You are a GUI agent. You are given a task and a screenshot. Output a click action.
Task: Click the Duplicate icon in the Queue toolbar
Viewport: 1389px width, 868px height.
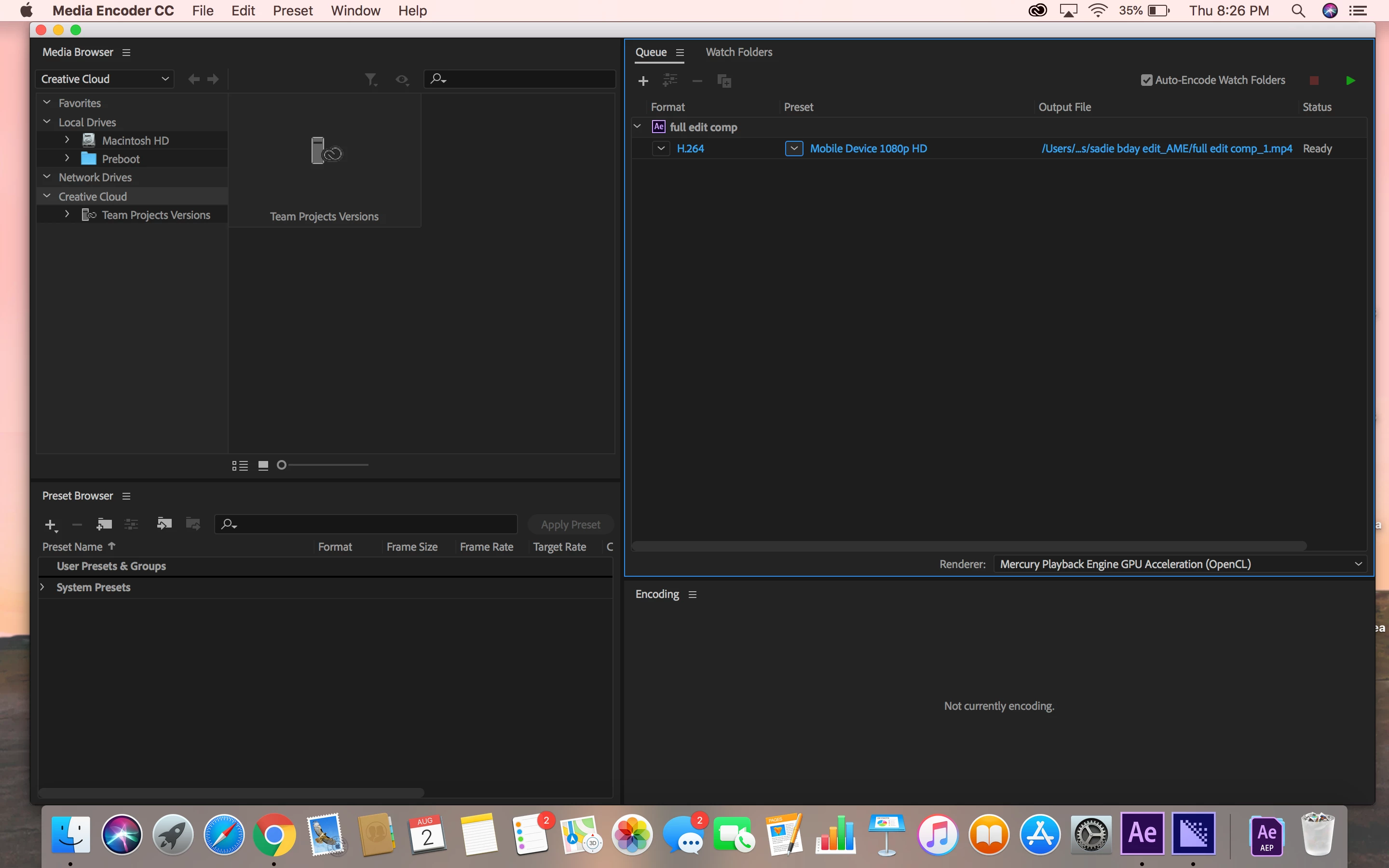724,81
